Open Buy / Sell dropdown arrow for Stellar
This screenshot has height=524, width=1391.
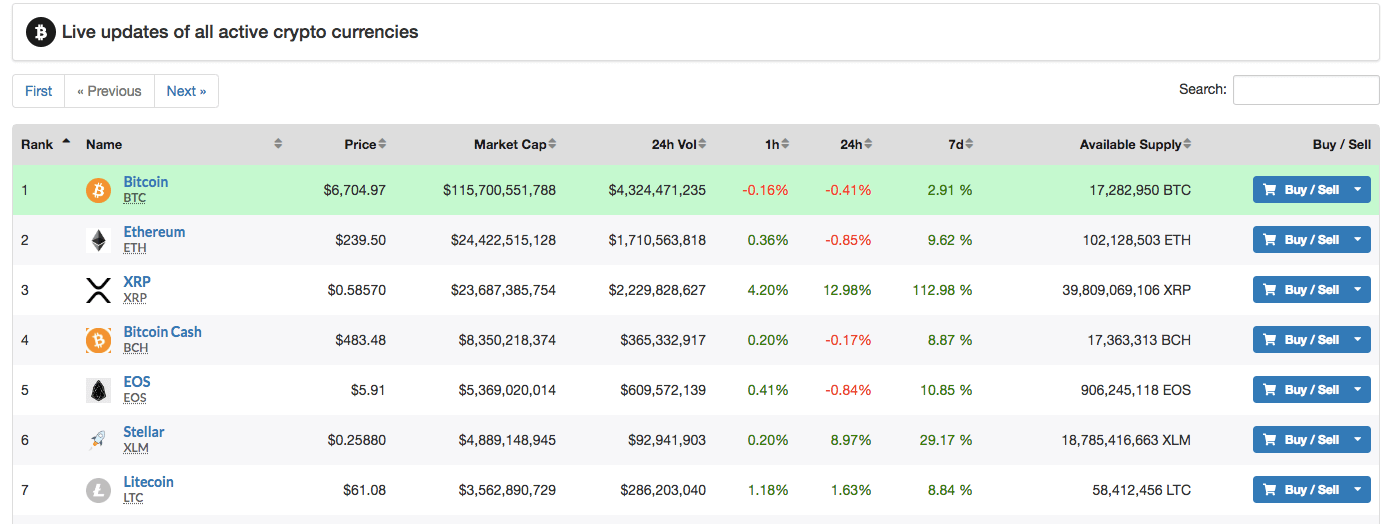[x=1358, y=440]
